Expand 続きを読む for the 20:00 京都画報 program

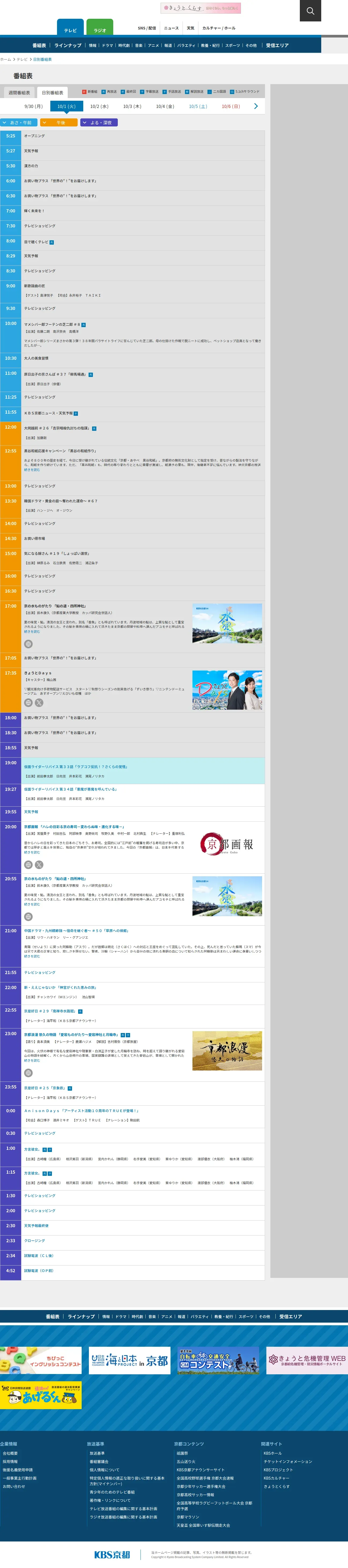point(32,852)
